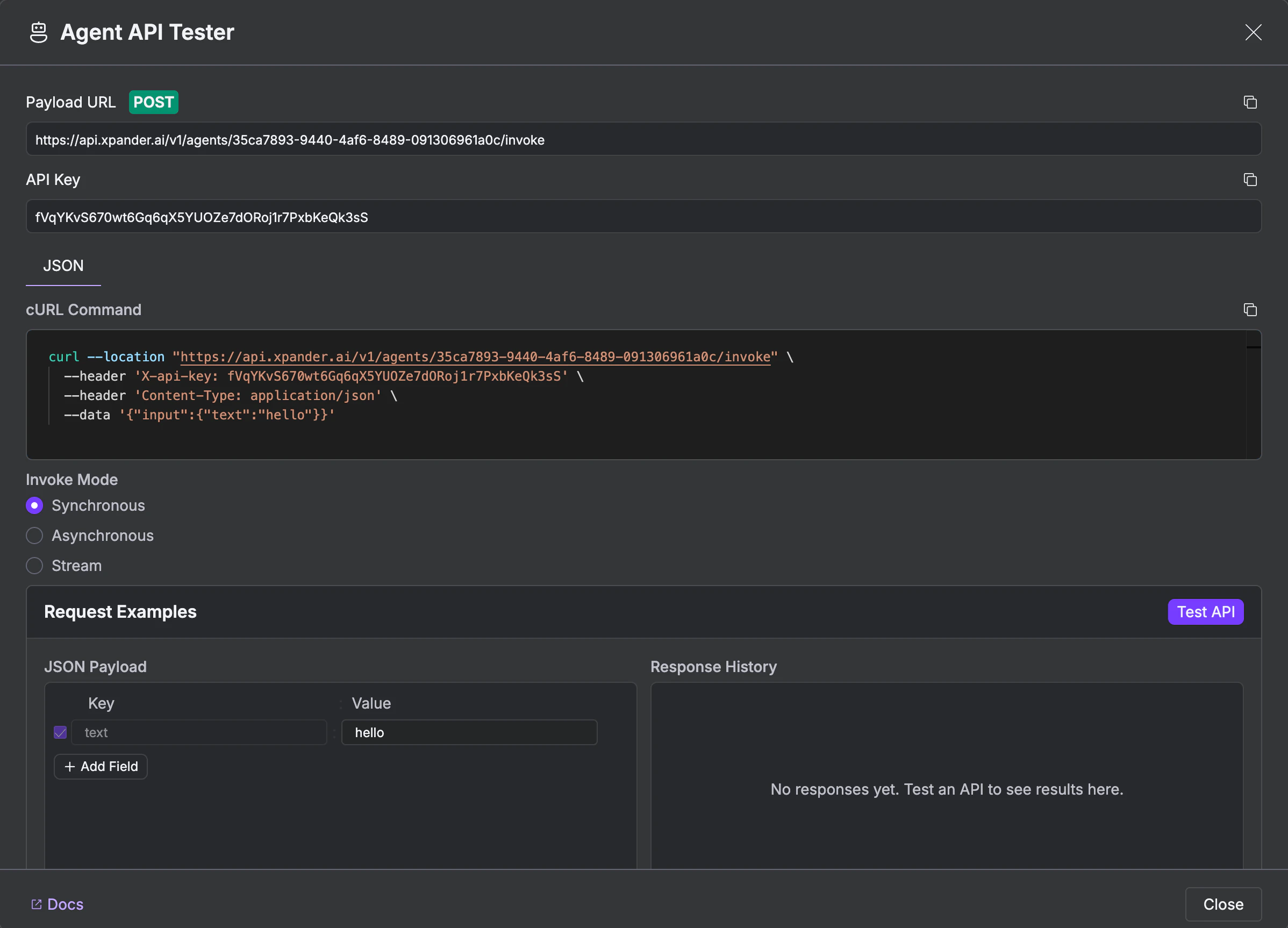Switch to the JSON tab
Viewport: 1288px width, 928px height.
(x=63, y=266)
